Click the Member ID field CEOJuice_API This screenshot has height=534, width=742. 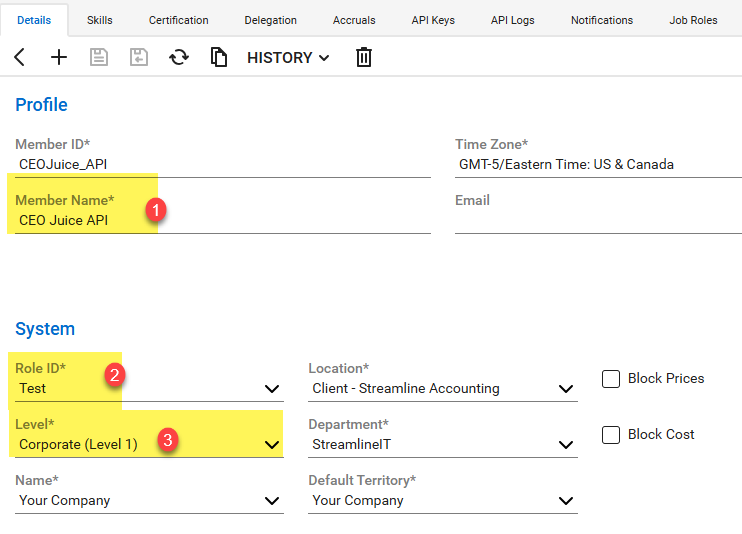[x=223, y=165]
